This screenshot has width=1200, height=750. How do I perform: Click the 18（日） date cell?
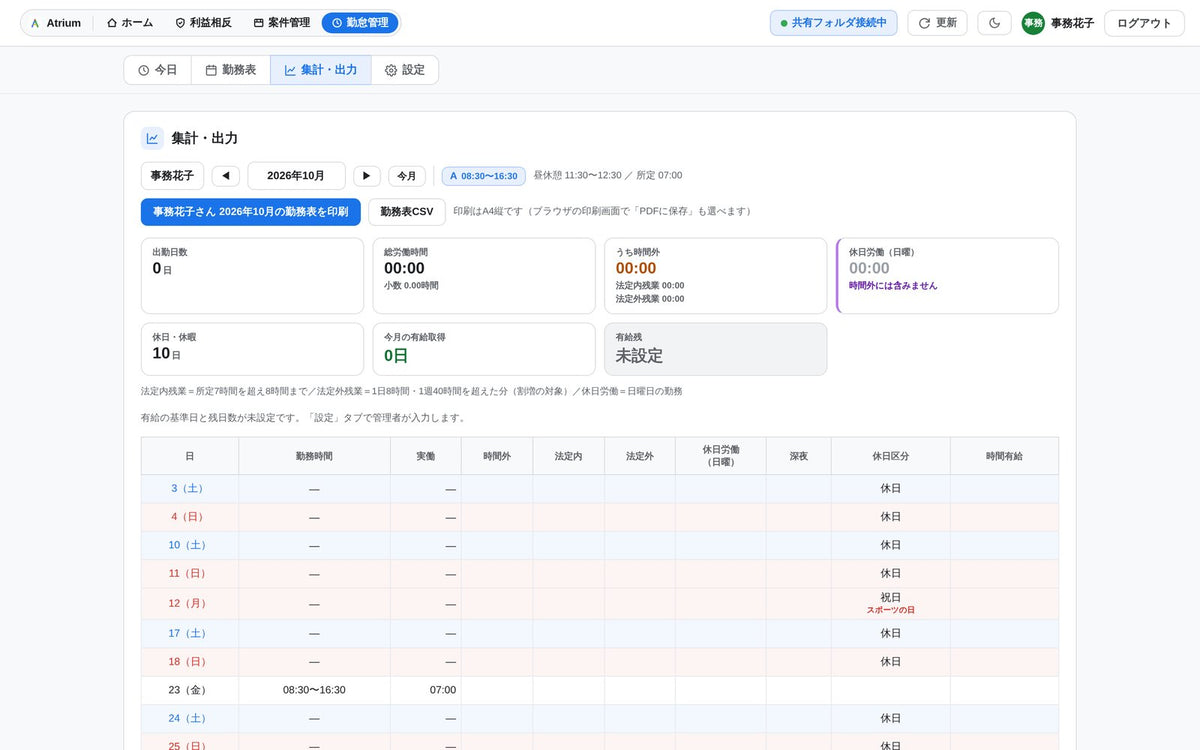tap(190, 662)
